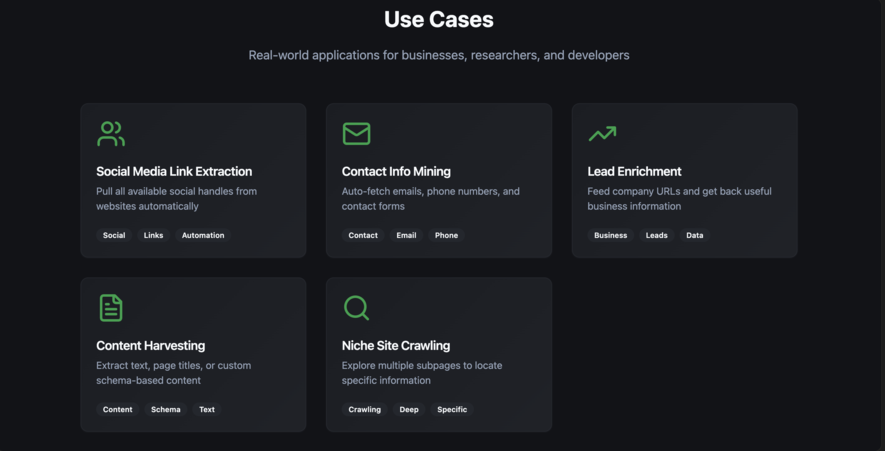Open the Social Media Link Extraction heading
This screenshot has height=451, width=885.
pos(174,171)
